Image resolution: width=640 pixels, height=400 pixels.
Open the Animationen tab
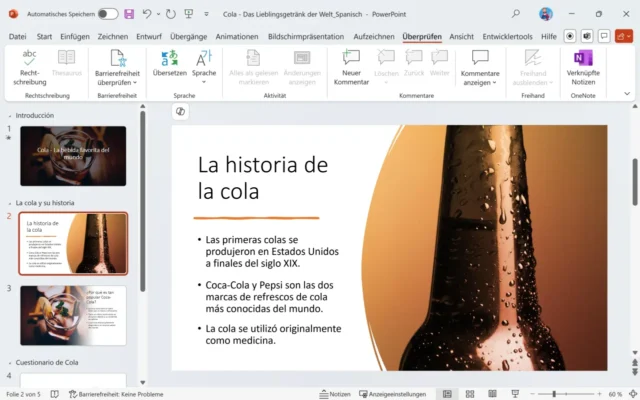tap(236, 36)
